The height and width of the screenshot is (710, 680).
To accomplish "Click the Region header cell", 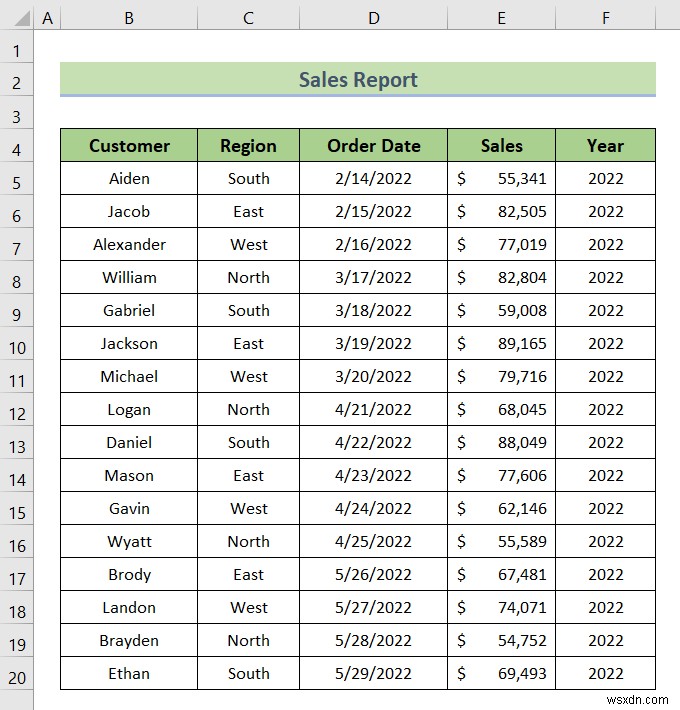I will point(248,146).
